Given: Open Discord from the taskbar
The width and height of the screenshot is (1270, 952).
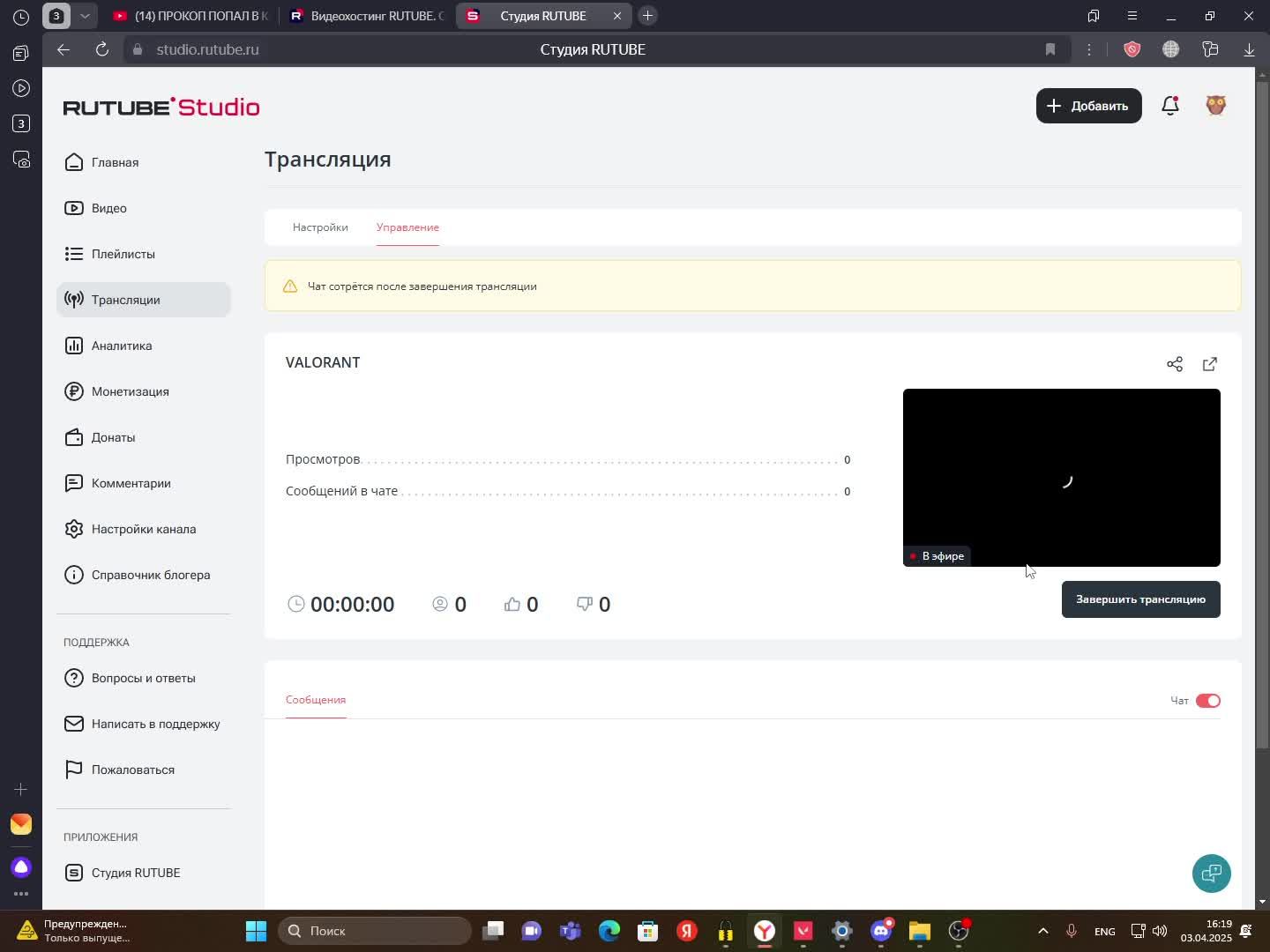Looking at the screenshot, I should click(x=881, y=931).
